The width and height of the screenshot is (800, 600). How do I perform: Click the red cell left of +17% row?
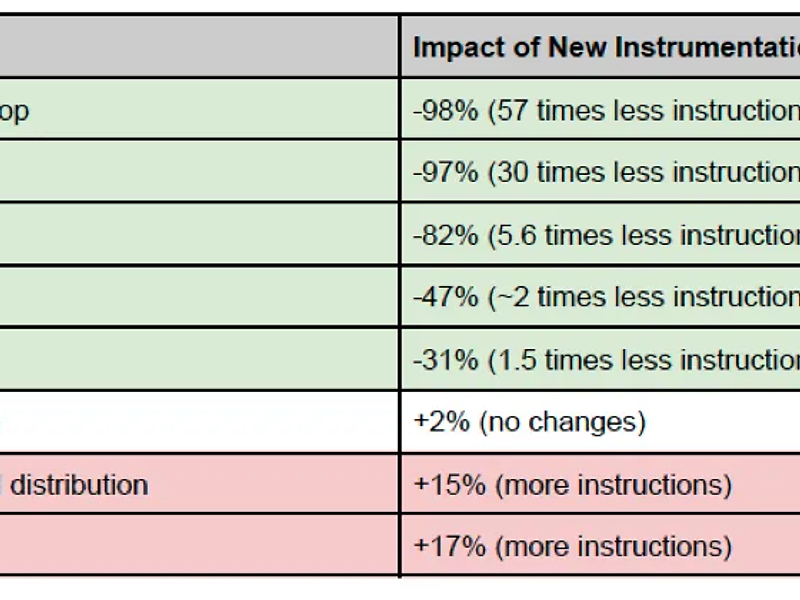(198, 546)
